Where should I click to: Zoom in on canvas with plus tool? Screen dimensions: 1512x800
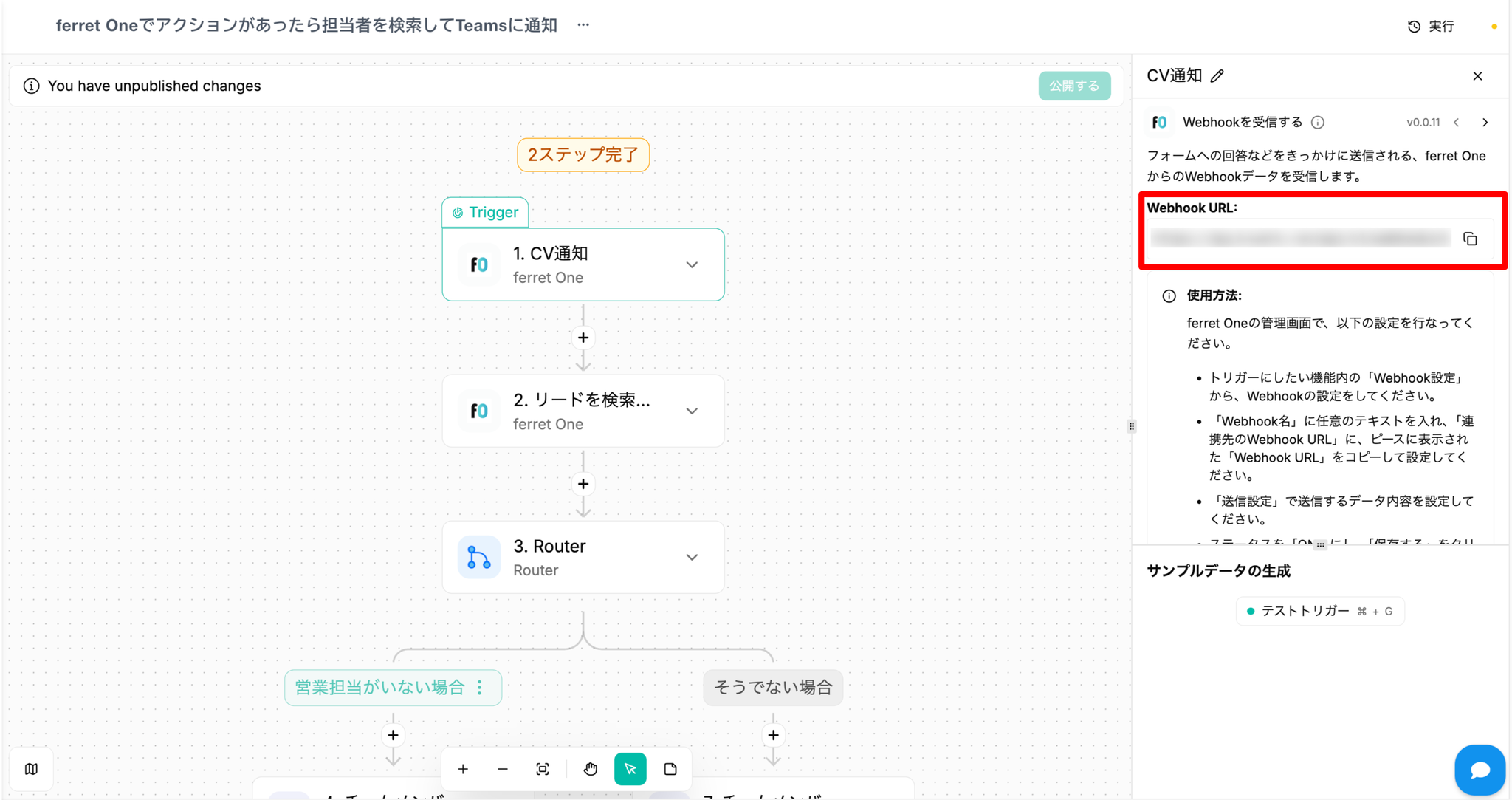point(463,769)
